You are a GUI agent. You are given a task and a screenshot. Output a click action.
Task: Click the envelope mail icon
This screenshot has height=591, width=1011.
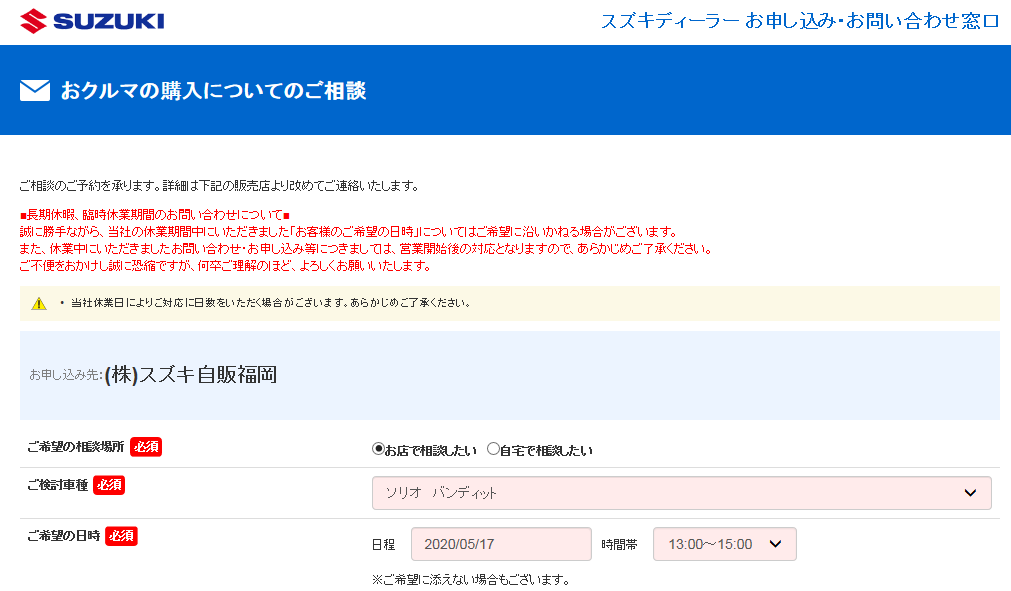(x=35, y=90)
